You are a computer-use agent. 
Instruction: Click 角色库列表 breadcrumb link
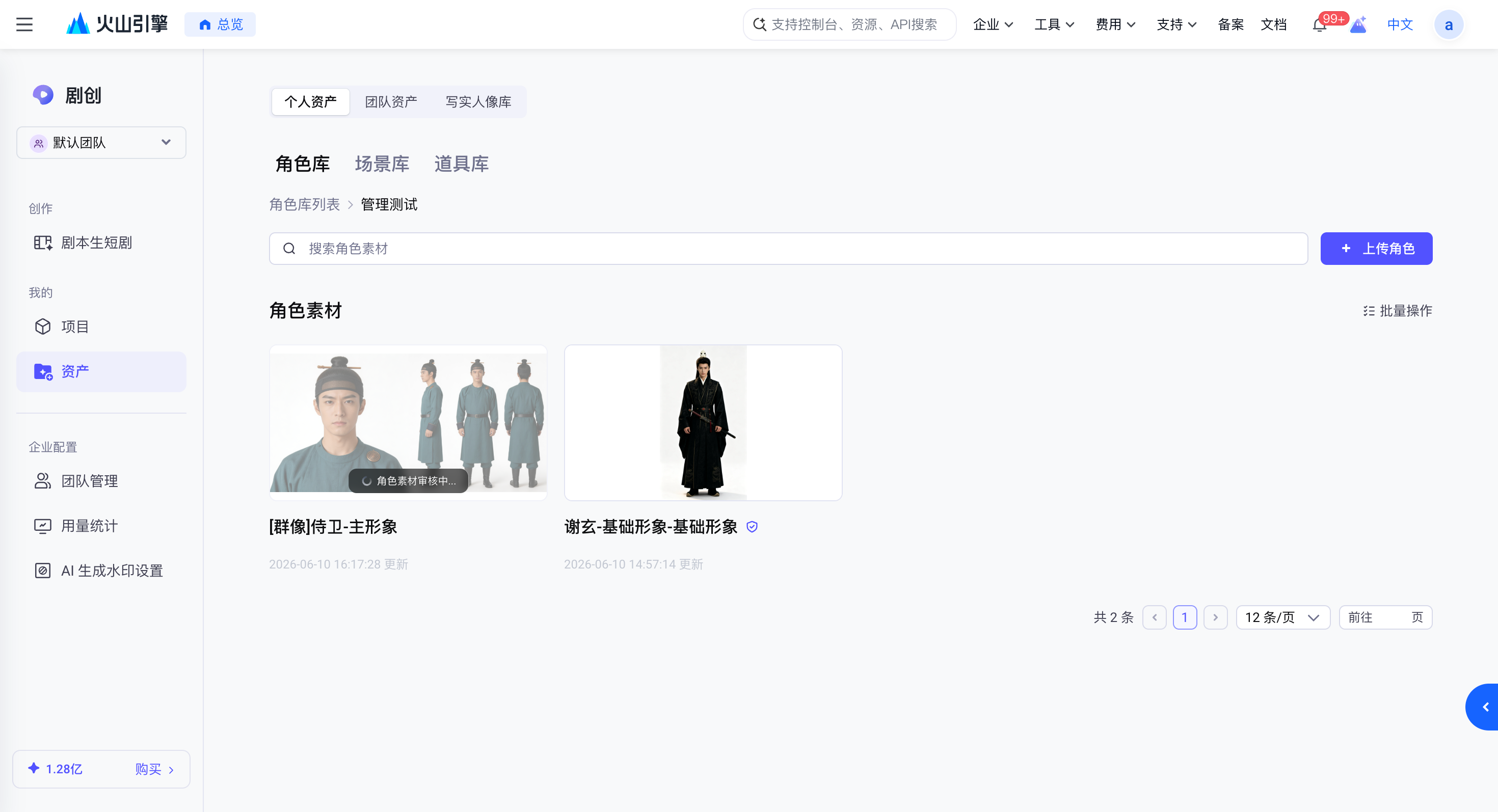(304, 205)
